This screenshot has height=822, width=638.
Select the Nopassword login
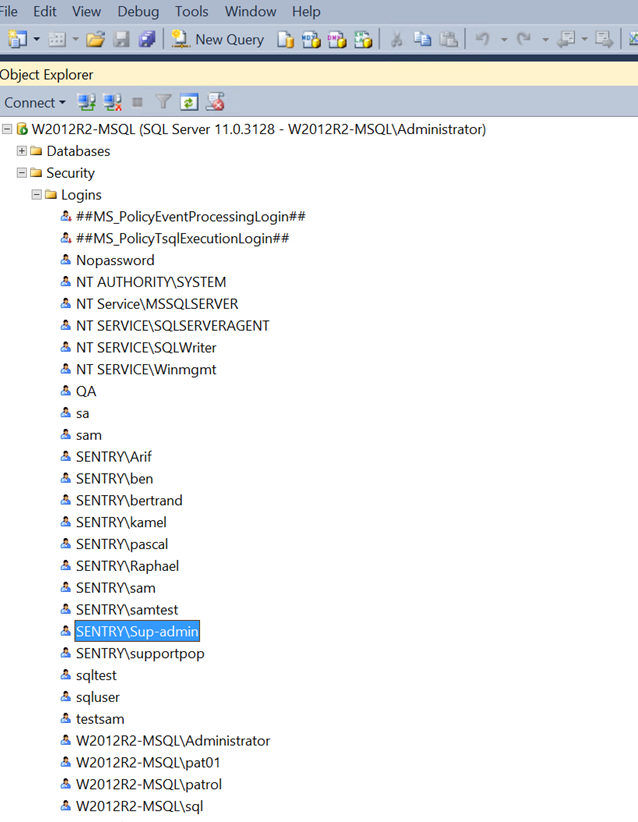(115, 261)
